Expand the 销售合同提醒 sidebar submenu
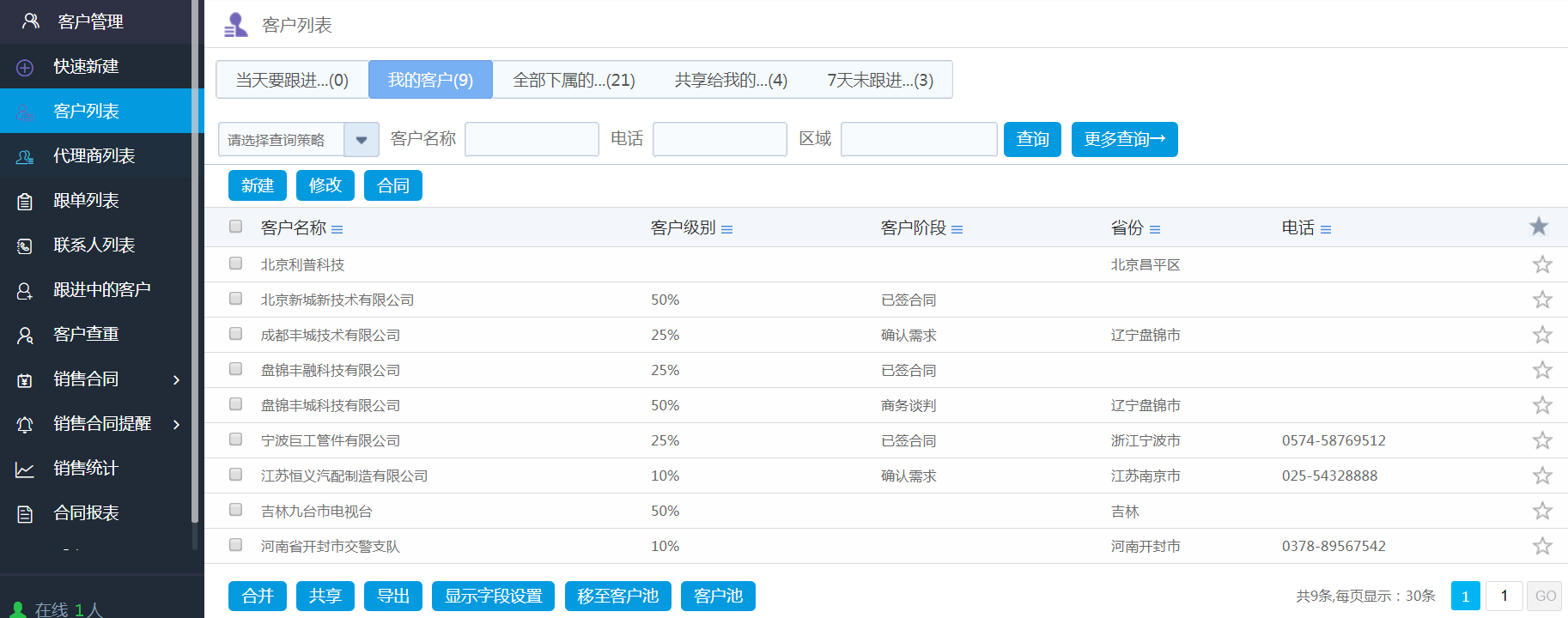Image resolution: width=1568 pixels, height=618 pixels. [176, 424]
